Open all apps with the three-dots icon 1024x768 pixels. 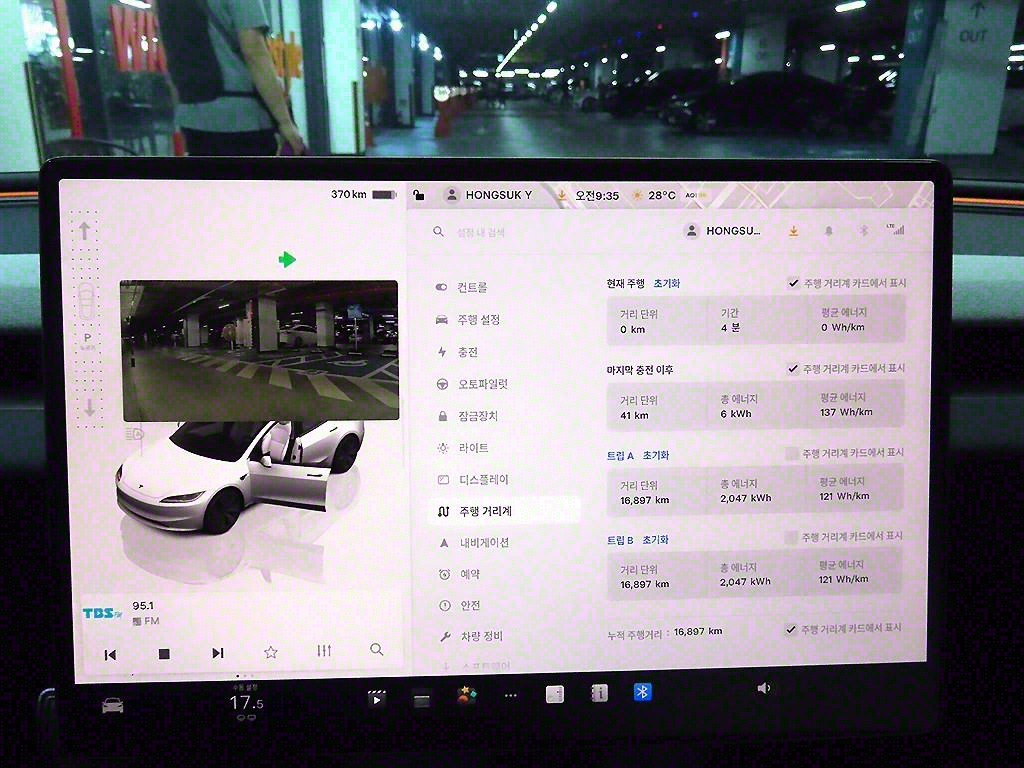pyautogui.click(x=511, y=696)
